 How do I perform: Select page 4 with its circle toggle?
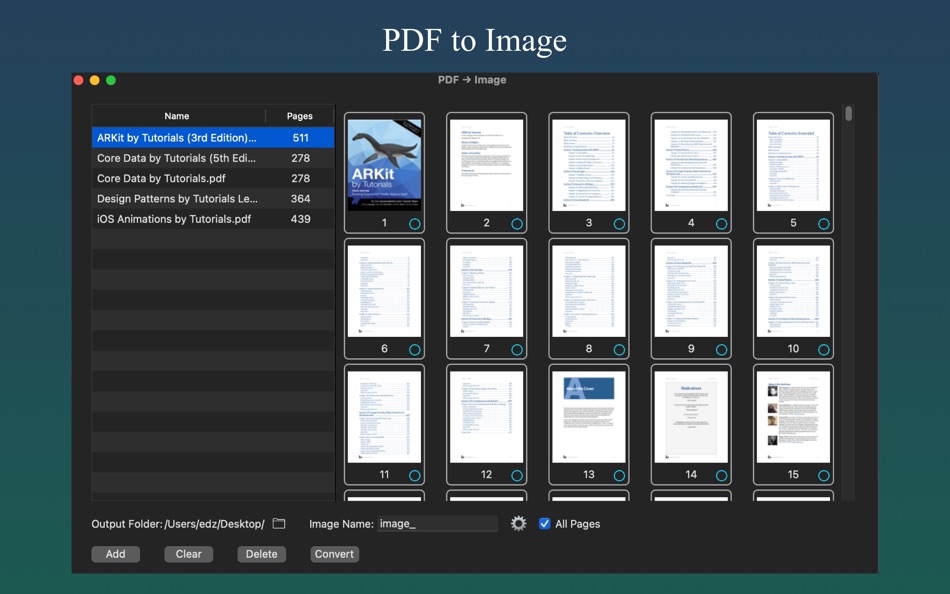point(722,224)
